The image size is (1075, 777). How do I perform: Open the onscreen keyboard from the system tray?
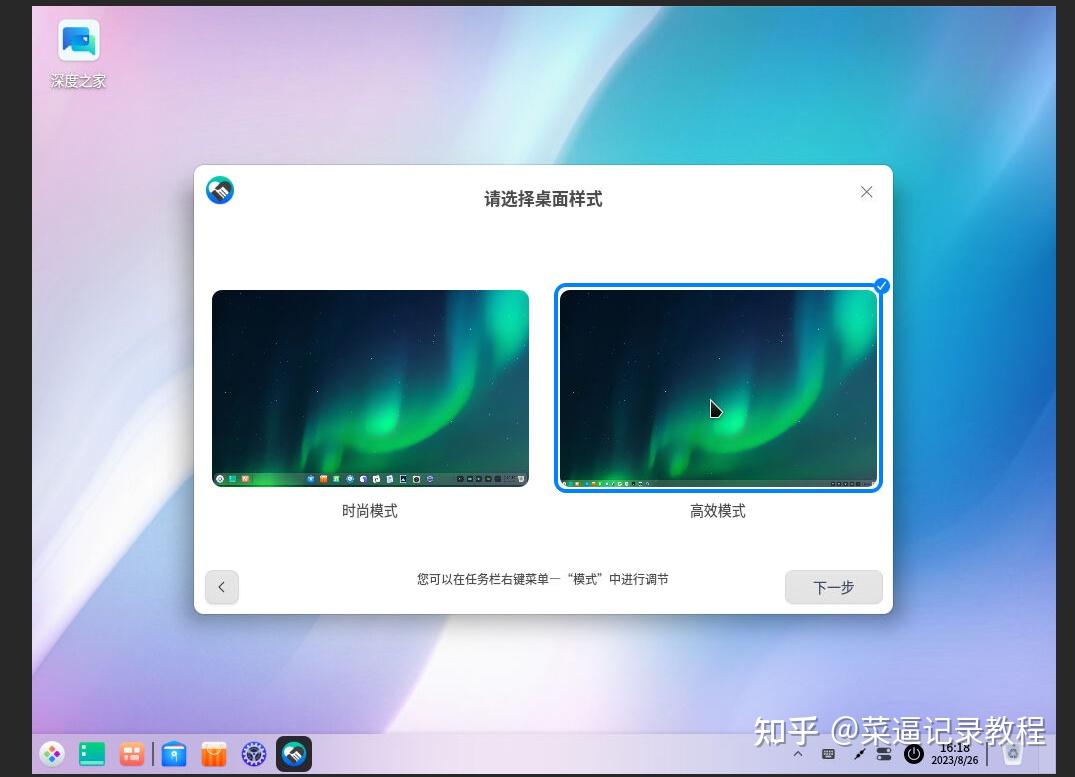pos(827,753)
